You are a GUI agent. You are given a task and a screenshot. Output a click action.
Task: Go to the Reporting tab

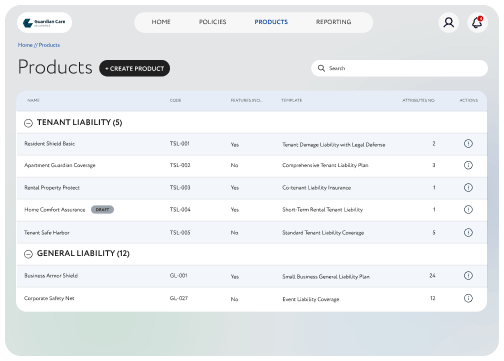point(333,22)
